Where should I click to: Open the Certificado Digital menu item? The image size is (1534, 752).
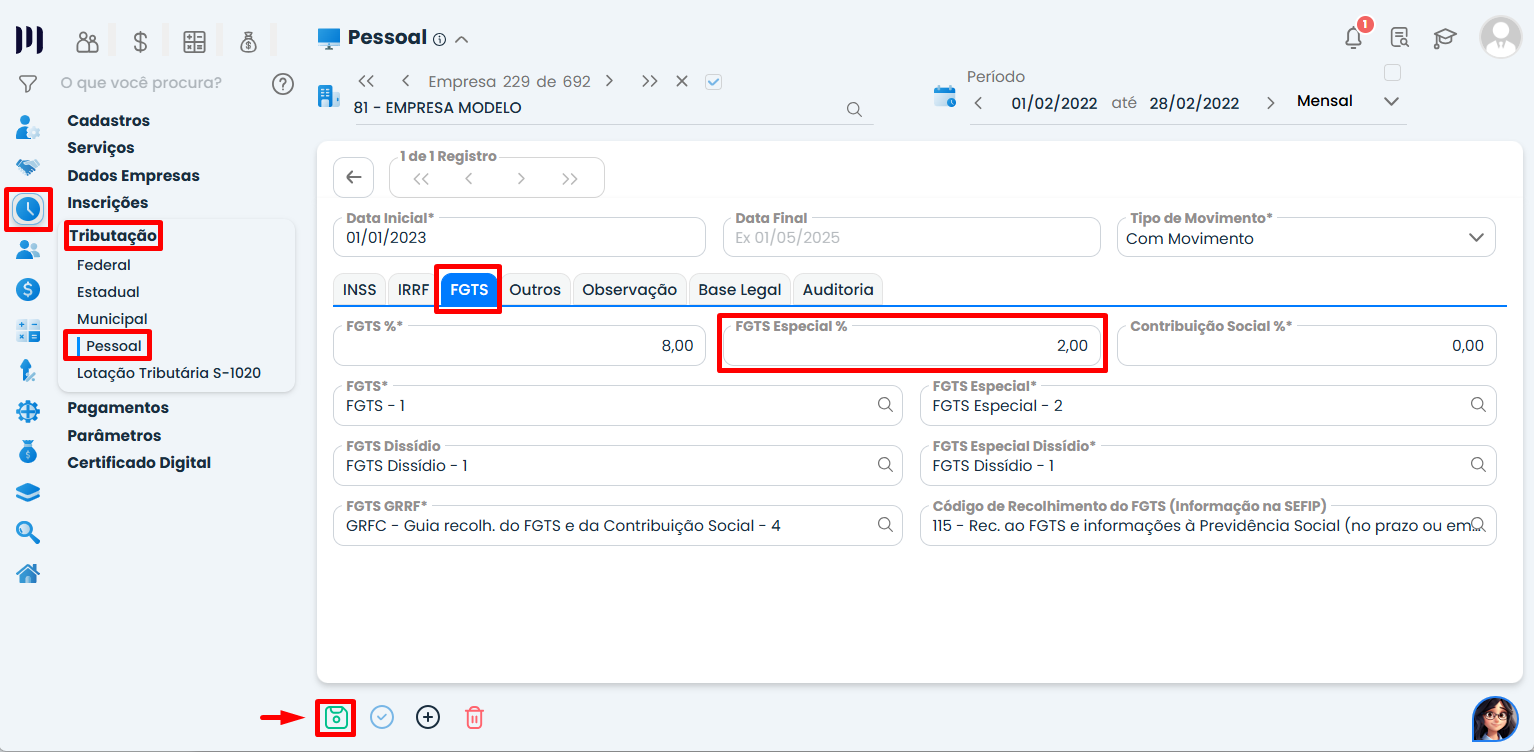pyautogui.click(x=139, y=463)
